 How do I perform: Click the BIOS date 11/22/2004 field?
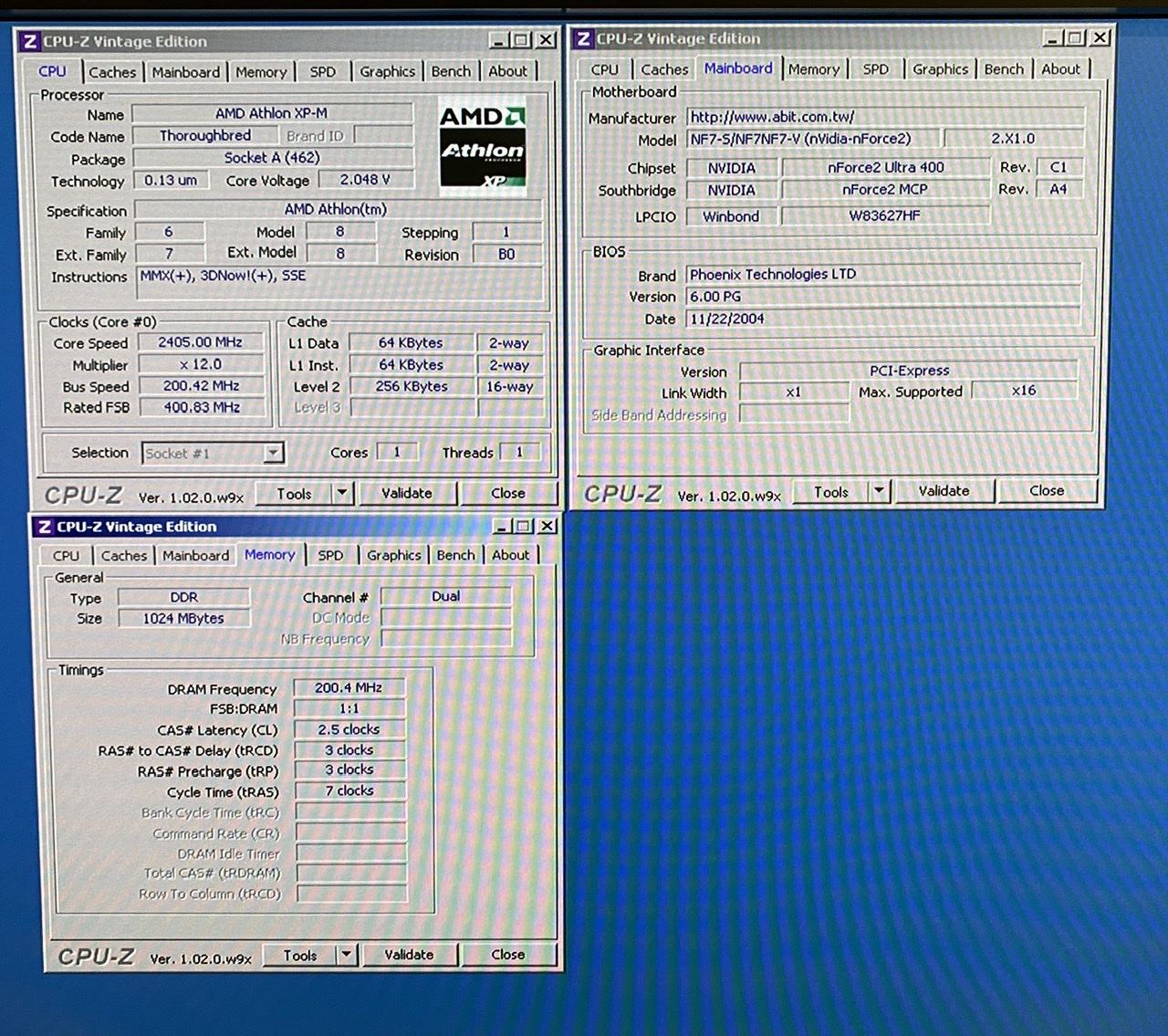coord(883,319)
